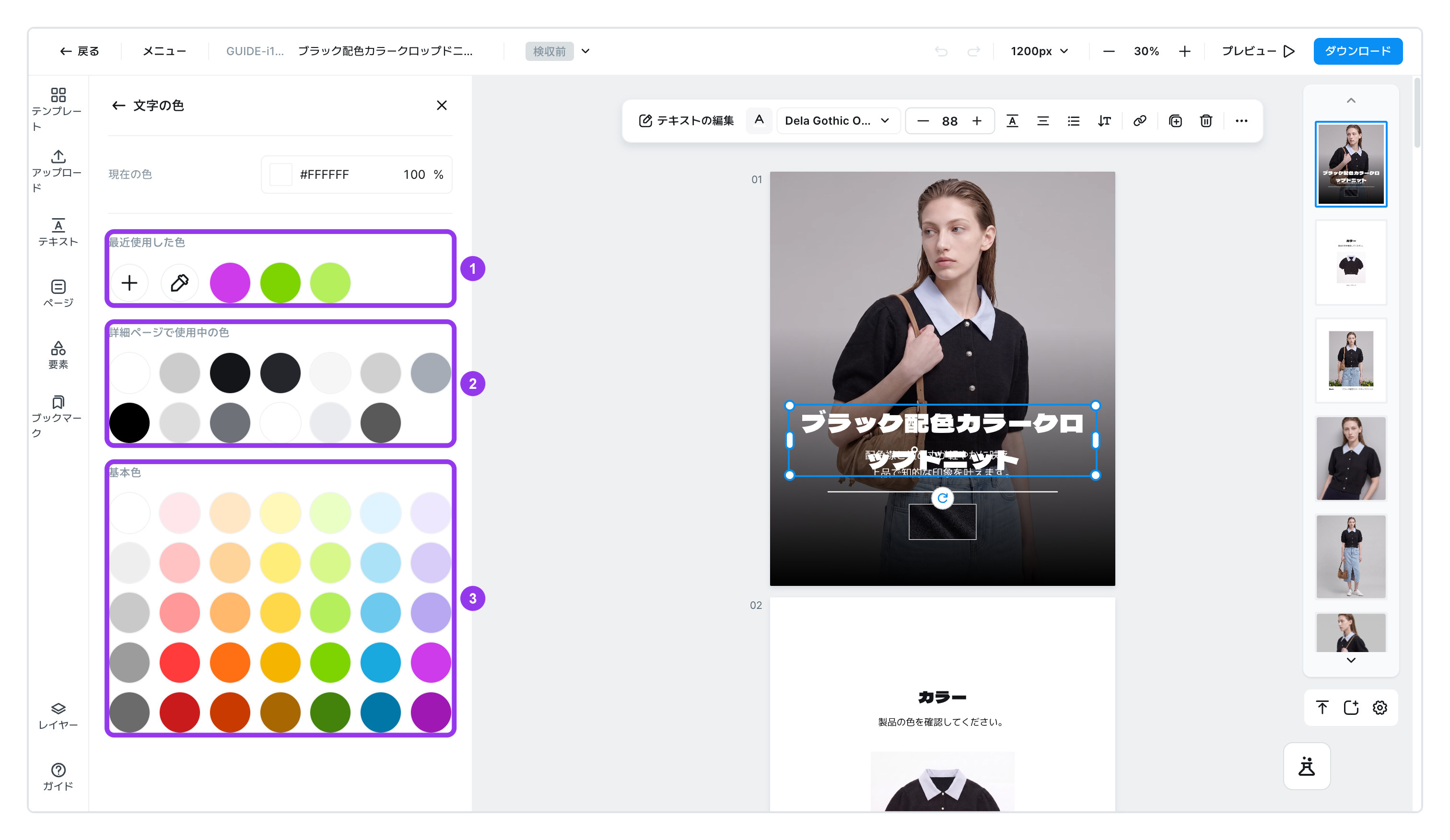Click the redo arrow
Image resolution: width=1450 pixels, height=840 pixels.
coord(973,51)
